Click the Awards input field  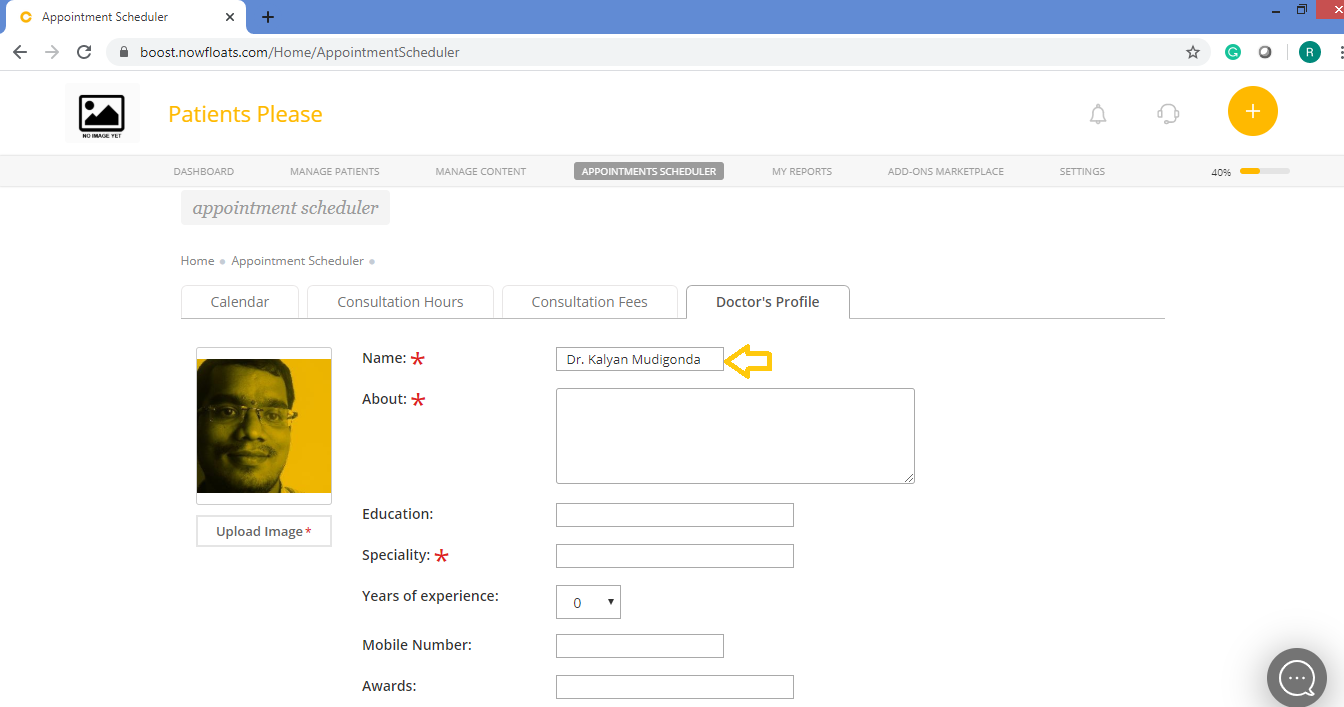click(675, 687)
